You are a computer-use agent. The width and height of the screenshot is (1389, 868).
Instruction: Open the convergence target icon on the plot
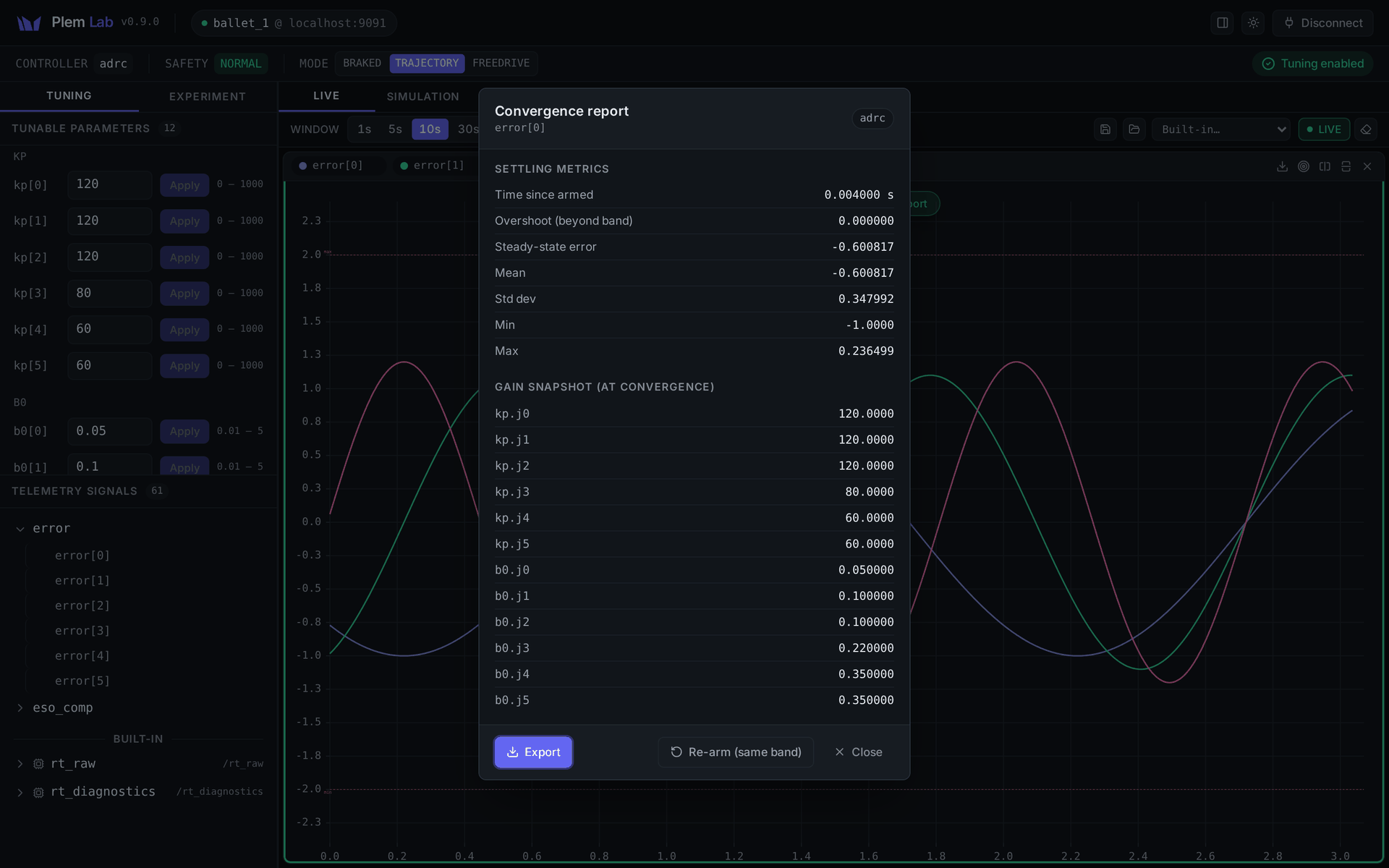click(1304, 166)
